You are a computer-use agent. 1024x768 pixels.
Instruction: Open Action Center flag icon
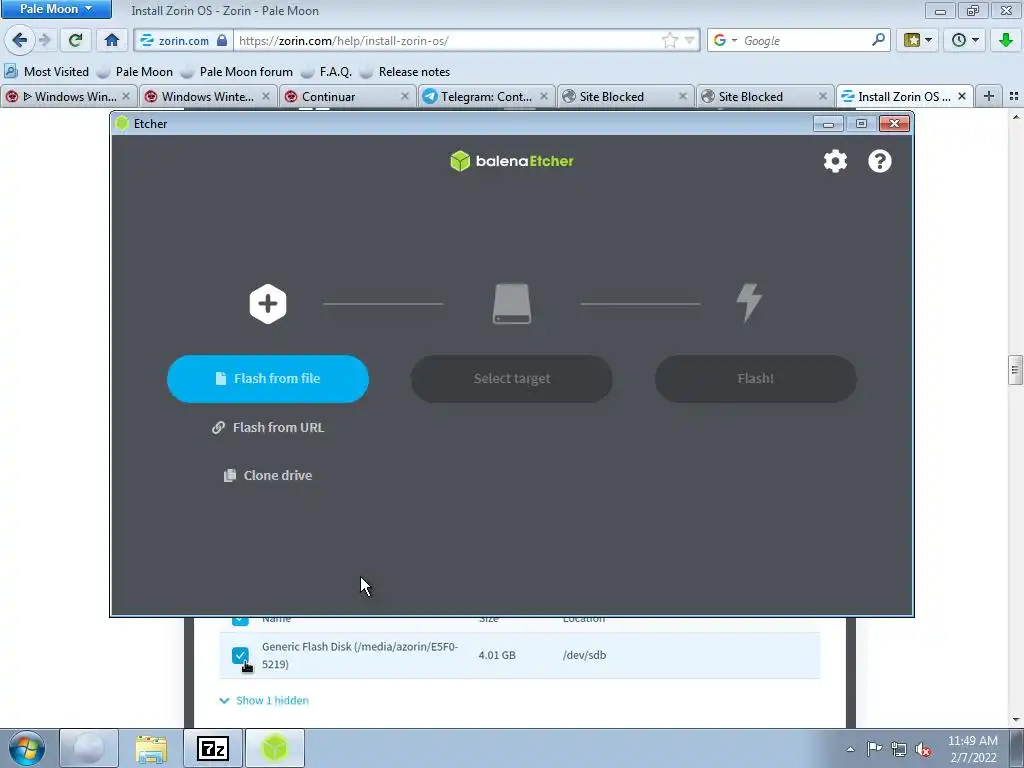[x=874, y=749]
